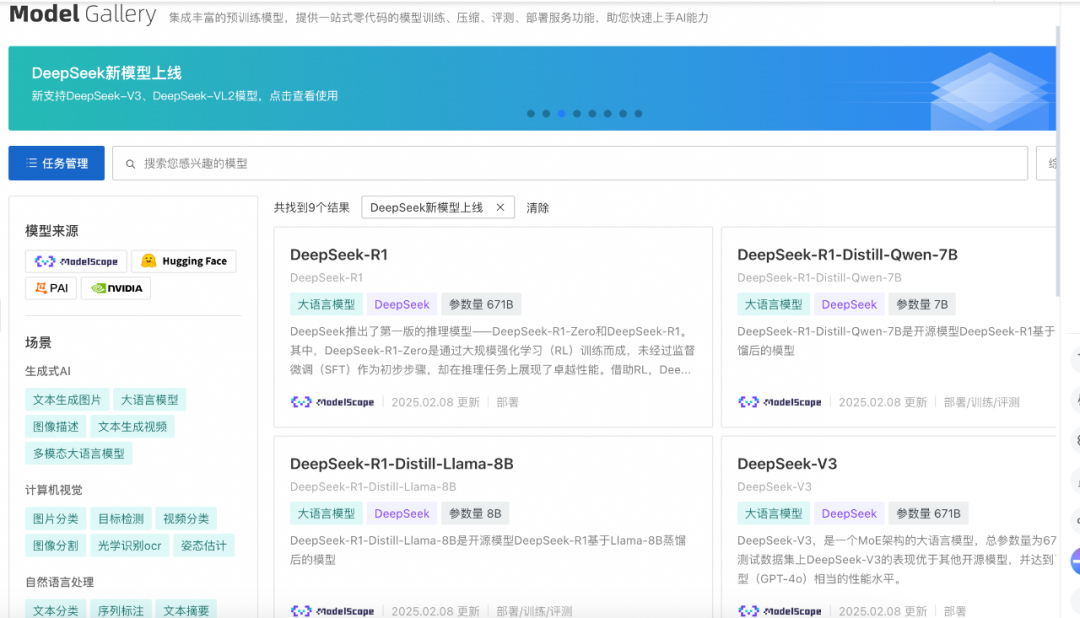Image resolution: width=1080 pixels, height=618 pixels.
Task: Toggle the 文本摘要 NLP filter tag
Action: [x=186, y=610]
